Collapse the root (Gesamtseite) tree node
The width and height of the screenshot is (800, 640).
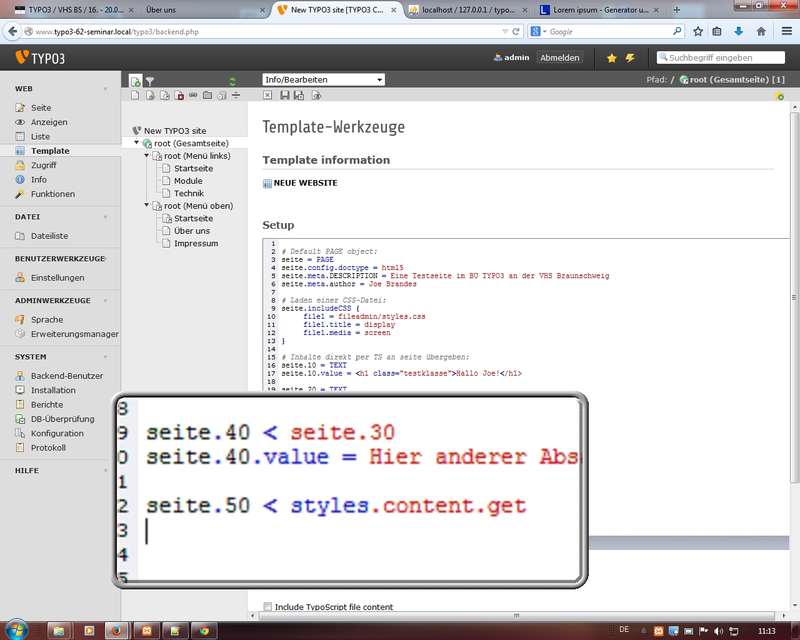pyautogui.click(x=137, y=143)
